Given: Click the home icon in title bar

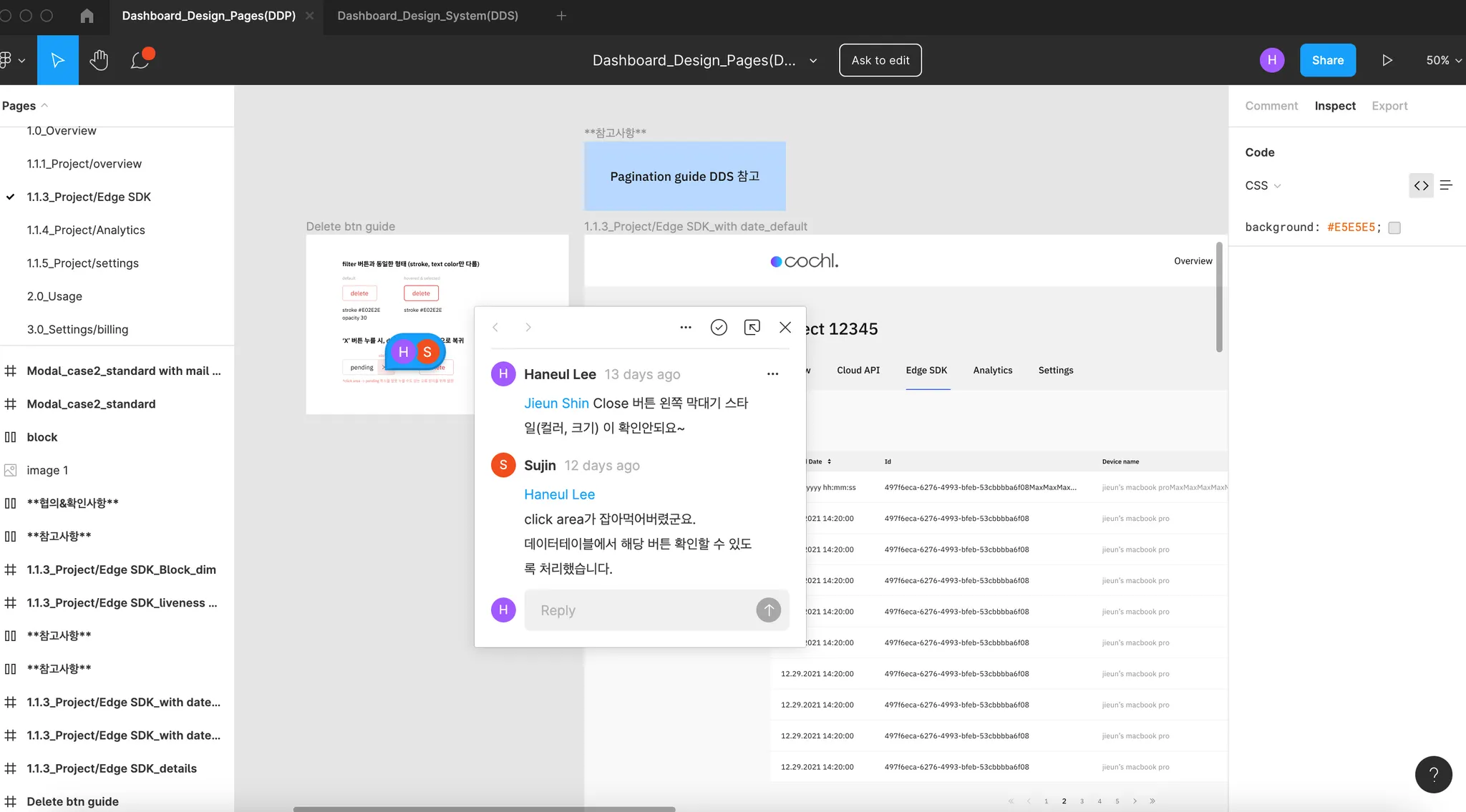Looking at the screenshot, I should (x=87, y=16).
